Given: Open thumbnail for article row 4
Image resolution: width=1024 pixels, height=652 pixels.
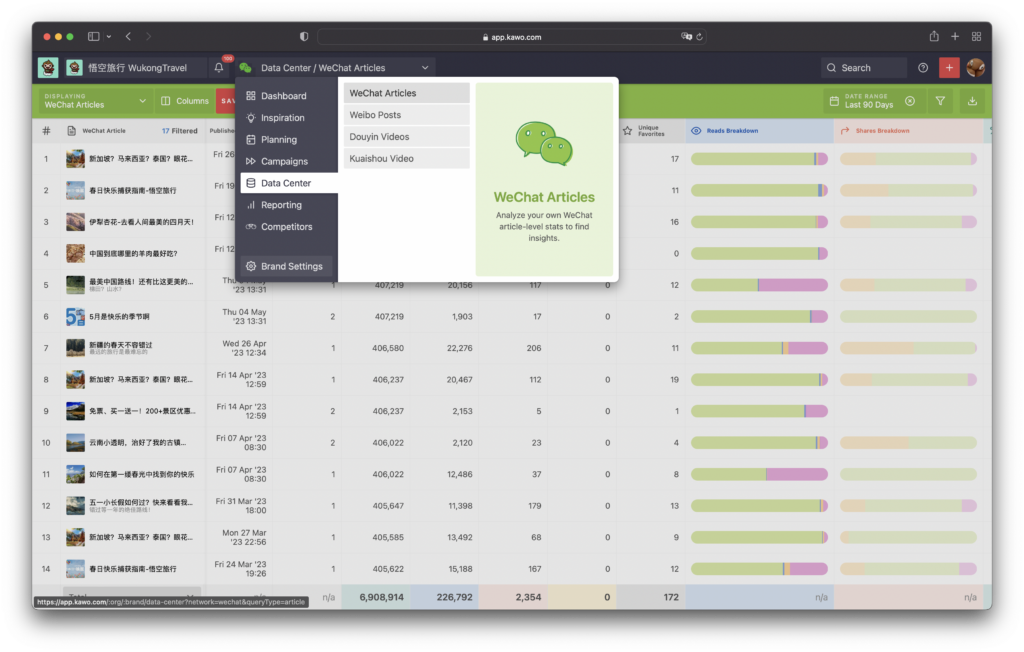Looking at the screenshot, I should pos(75,253).
